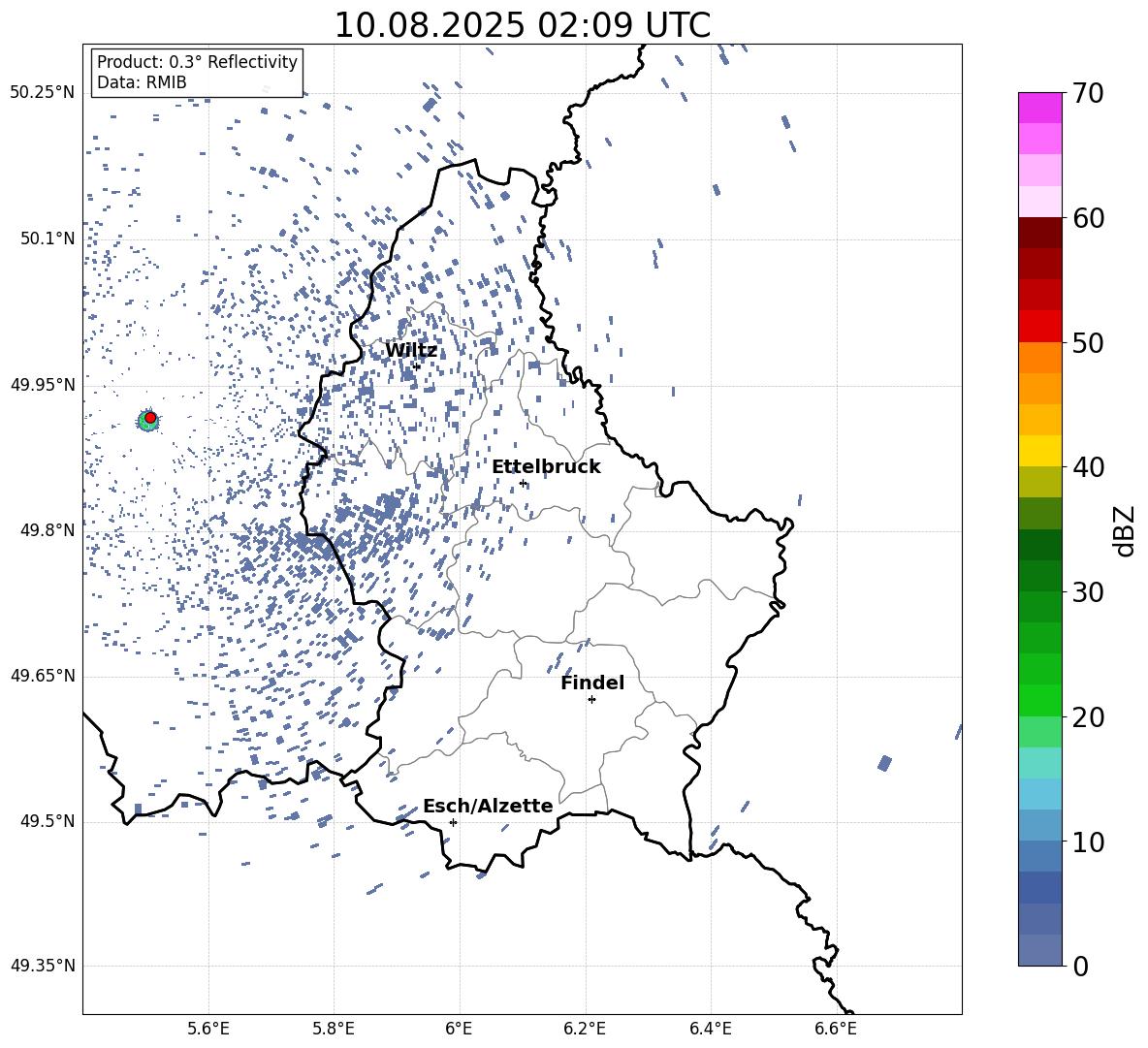1148x1048 pixels.
Task: Click the 40 dBZ colorbar label
Action: (x=1088, y=467)
